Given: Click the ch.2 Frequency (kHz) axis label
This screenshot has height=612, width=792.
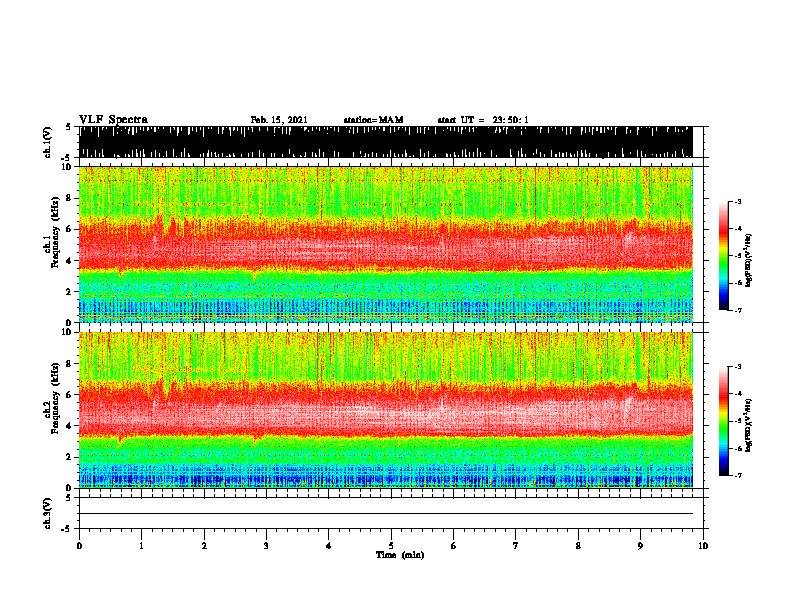Looking at the screenshot, I should pos(52,398).
